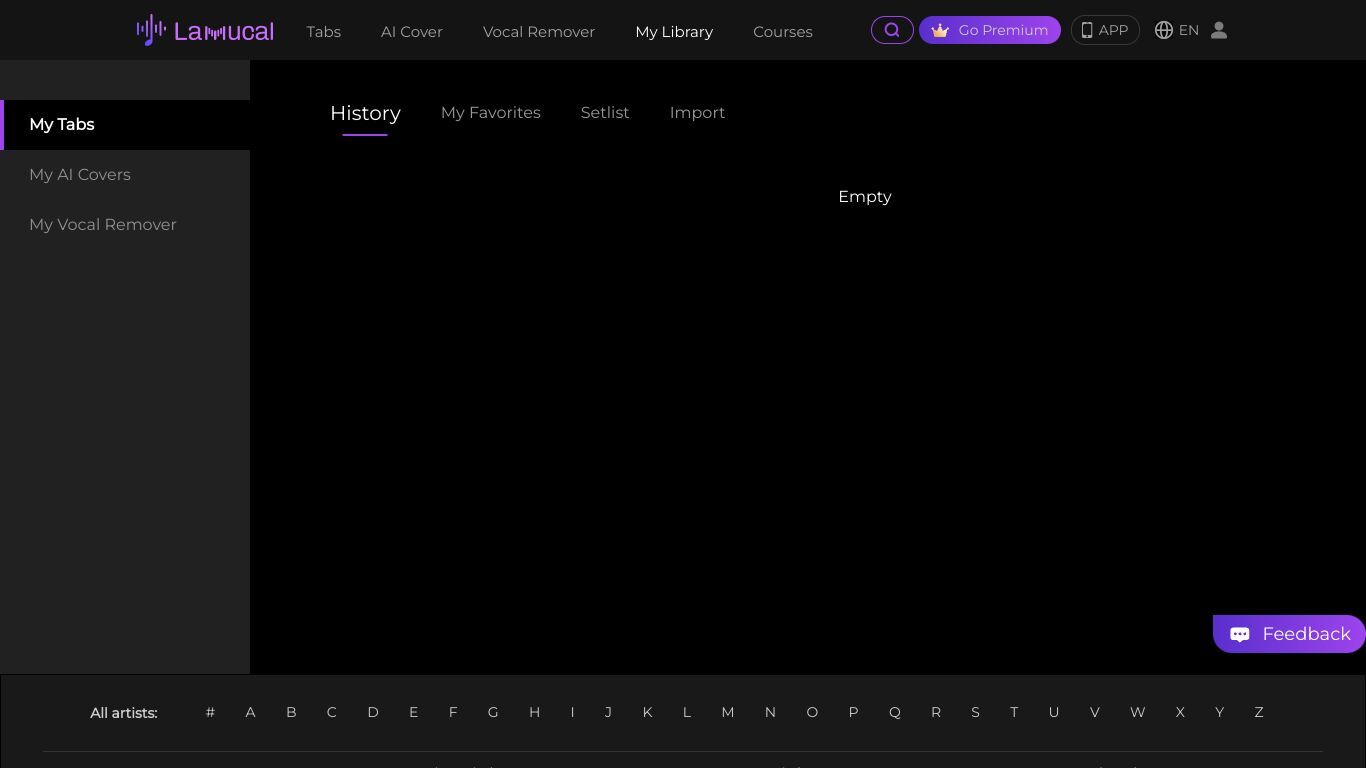
Task: Browse artists starting with J
Action: (x=608, y=712)
